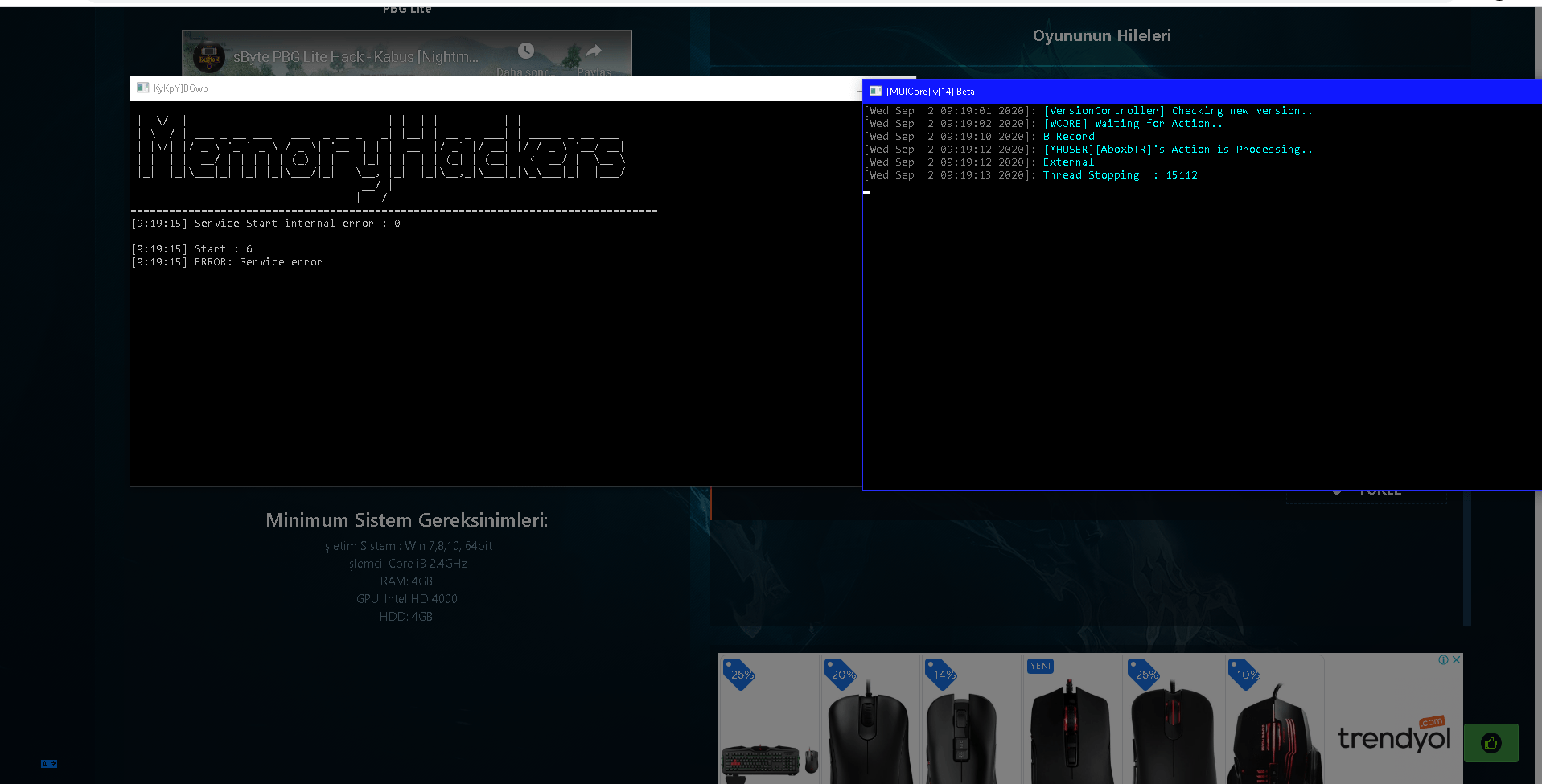Click the 'RAM: 4GB' requirement line

click(x=406, y=581)
